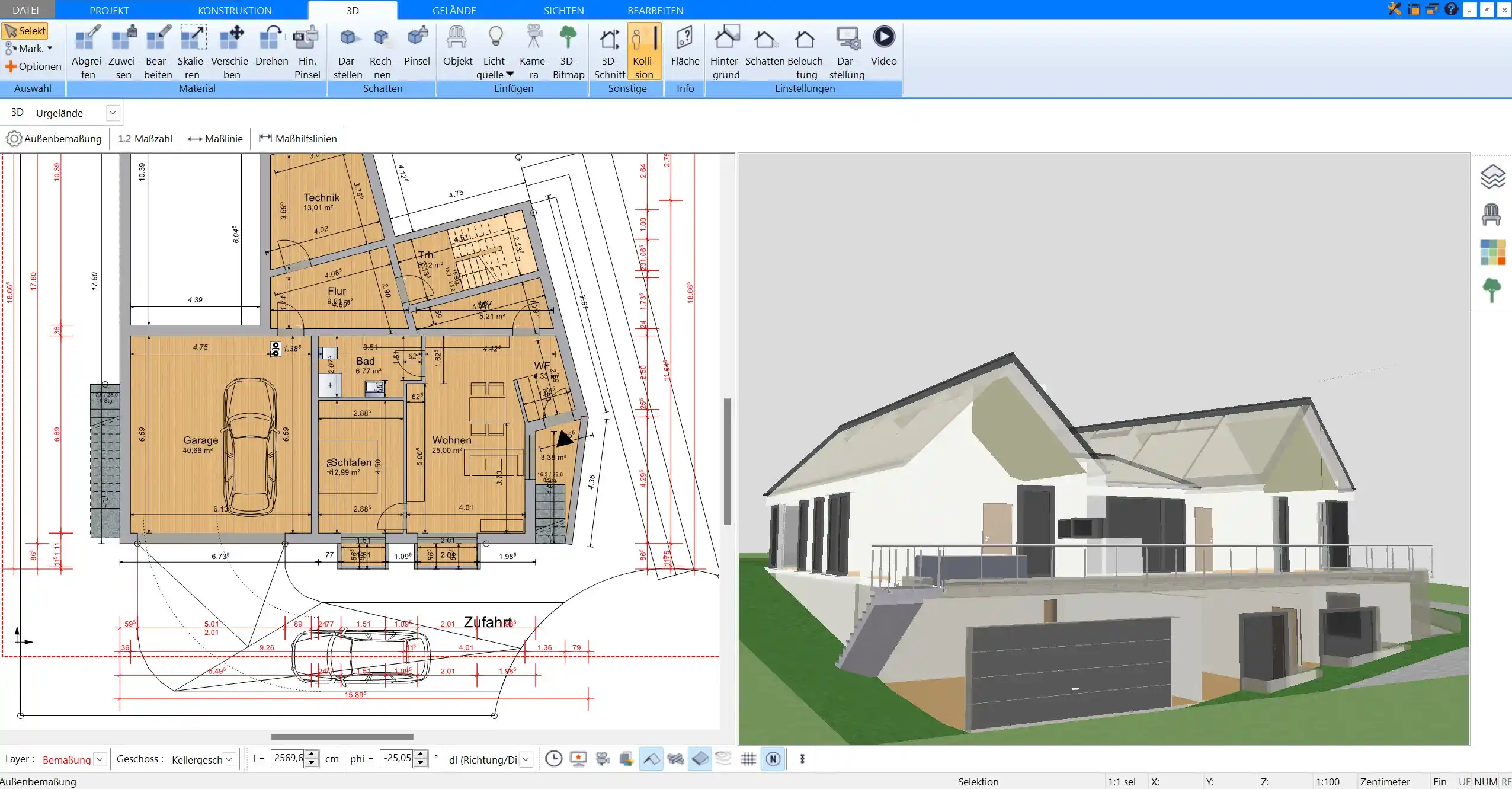Viewport: 1512px width, 789px height.
Task: Open Darstellung display settings
Action: (847, 52)
